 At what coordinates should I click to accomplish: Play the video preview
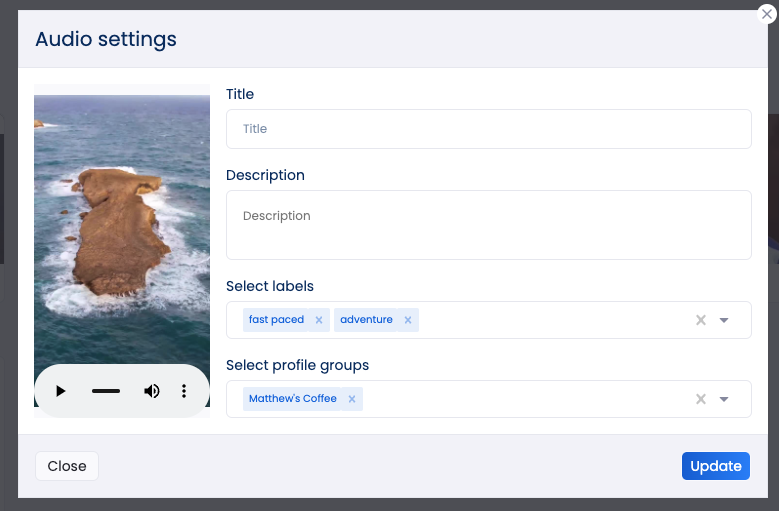tap(61, 391)
